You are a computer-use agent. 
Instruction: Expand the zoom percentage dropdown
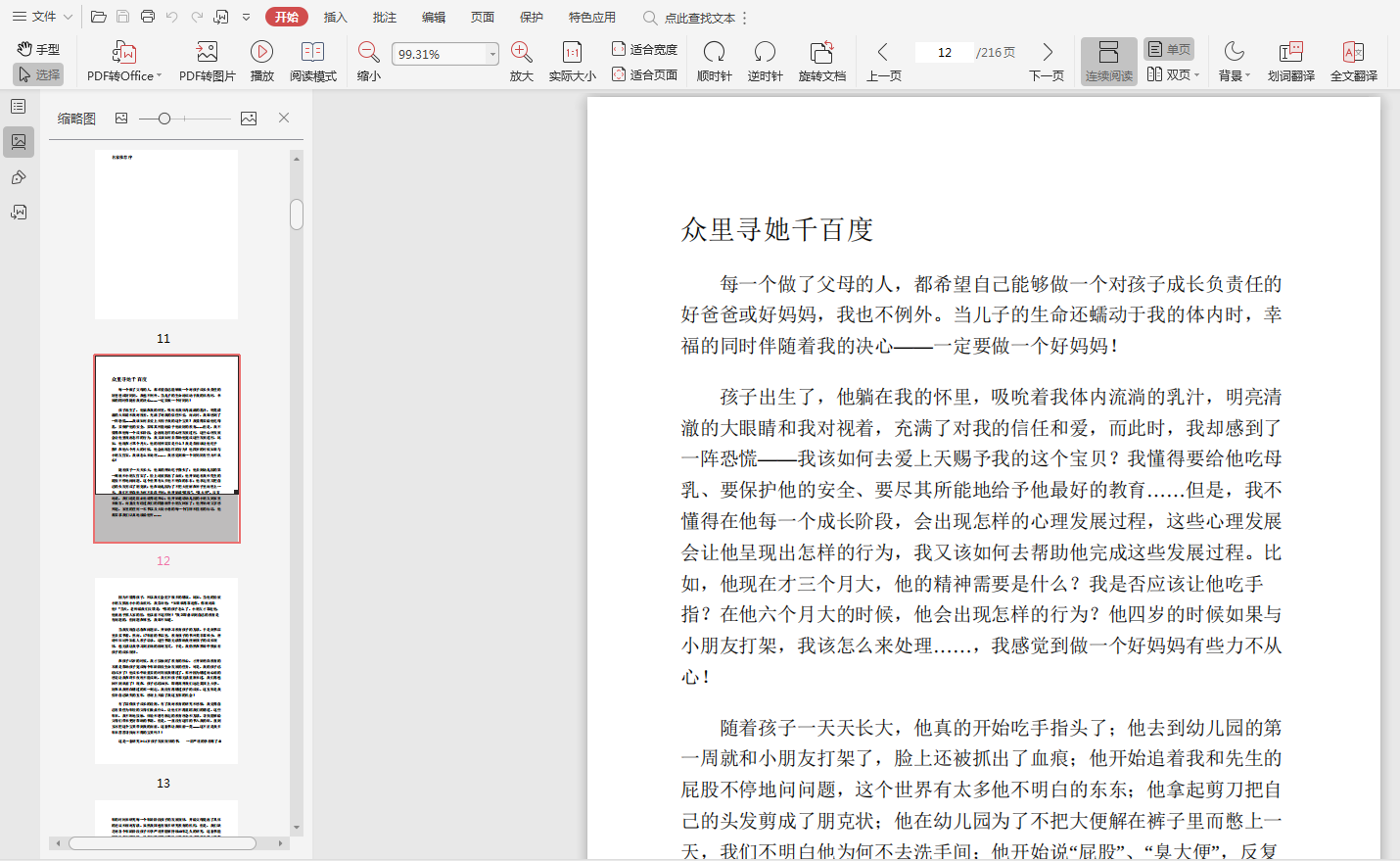pos(492,55)
